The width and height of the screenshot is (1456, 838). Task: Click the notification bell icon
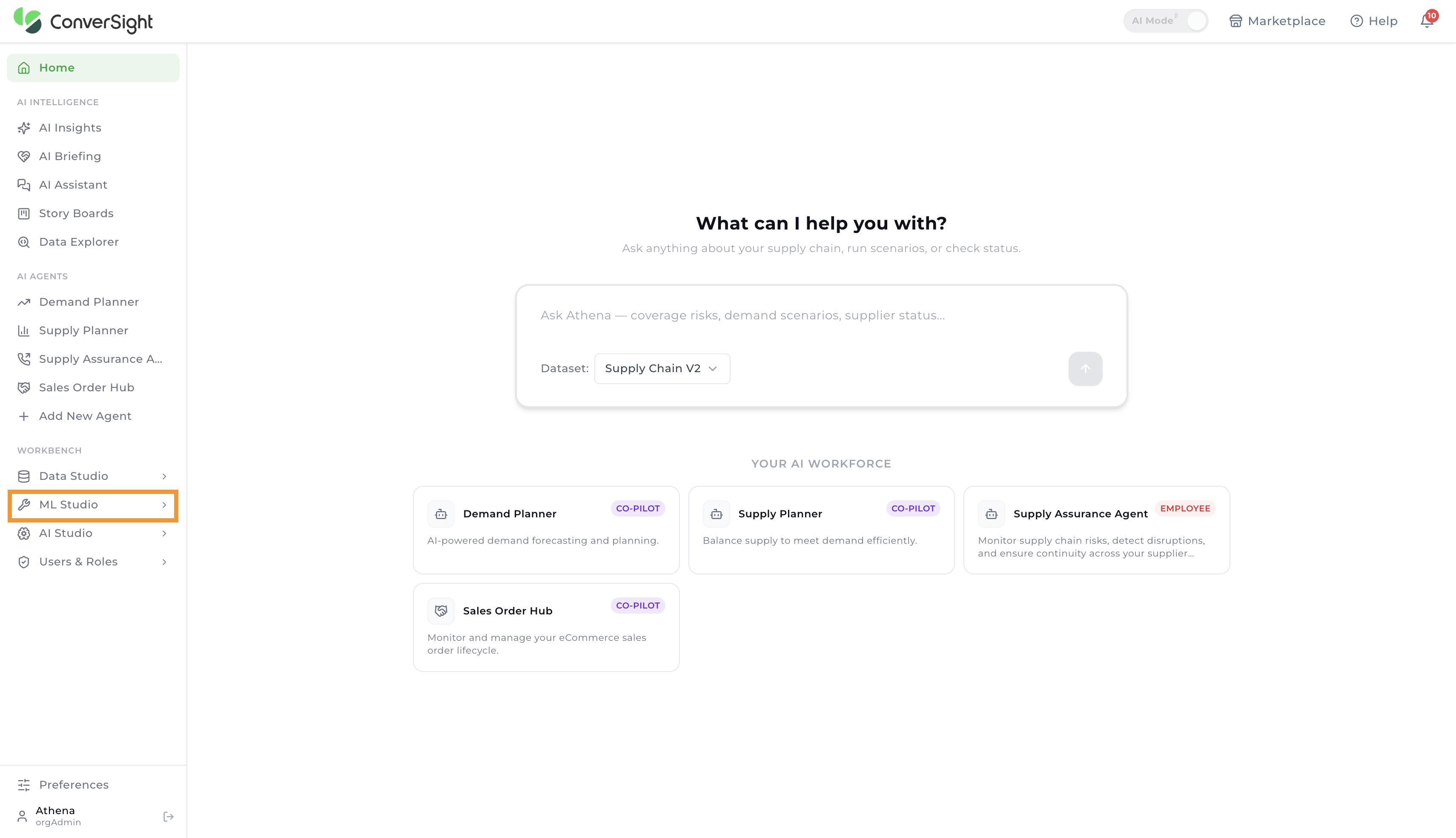point(1427,21)
